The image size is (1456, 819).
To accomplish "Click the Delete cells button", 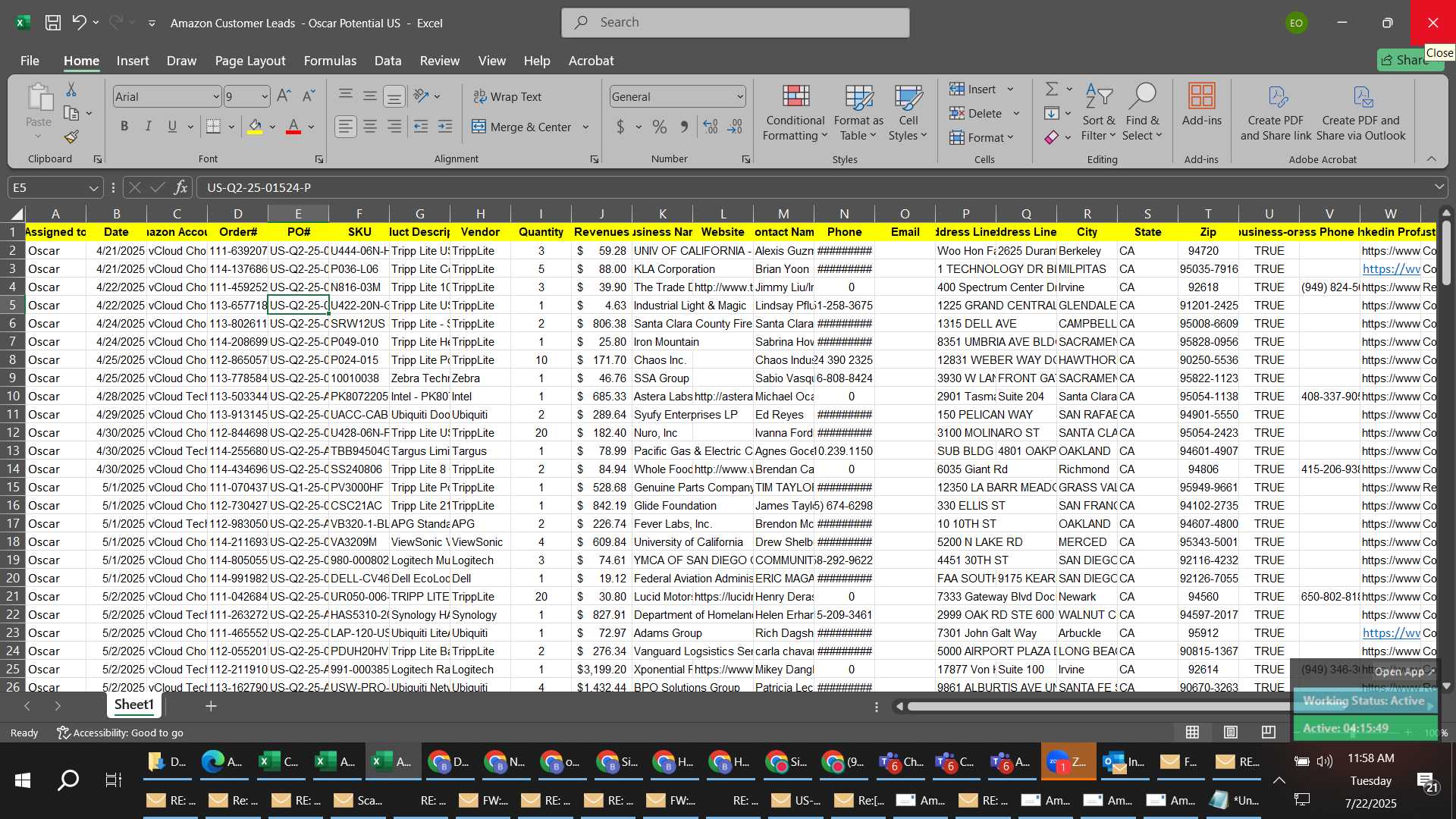I will tap(977, 114).
